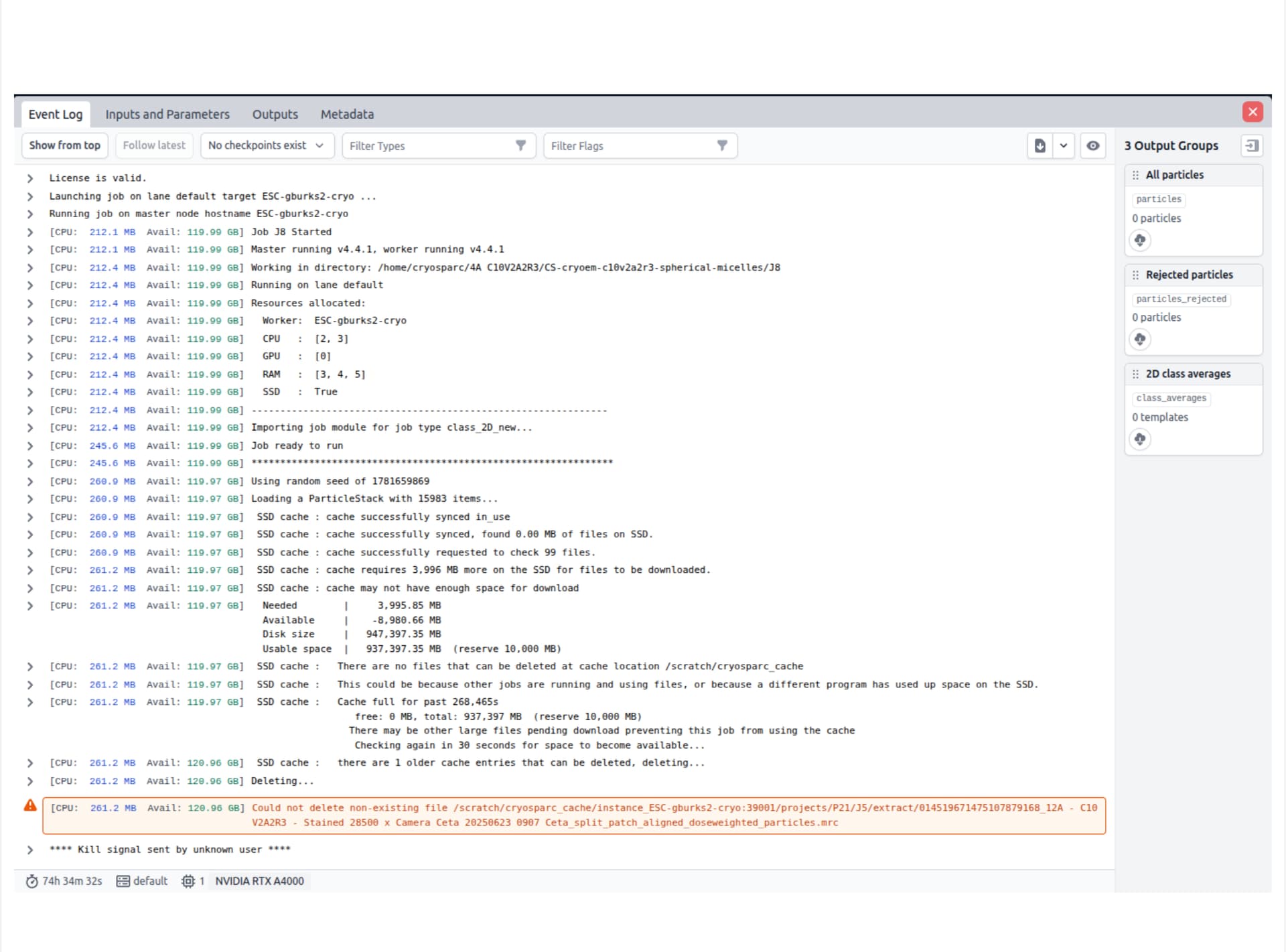Expand the cache may not have enough space entry

pos(30,588)
